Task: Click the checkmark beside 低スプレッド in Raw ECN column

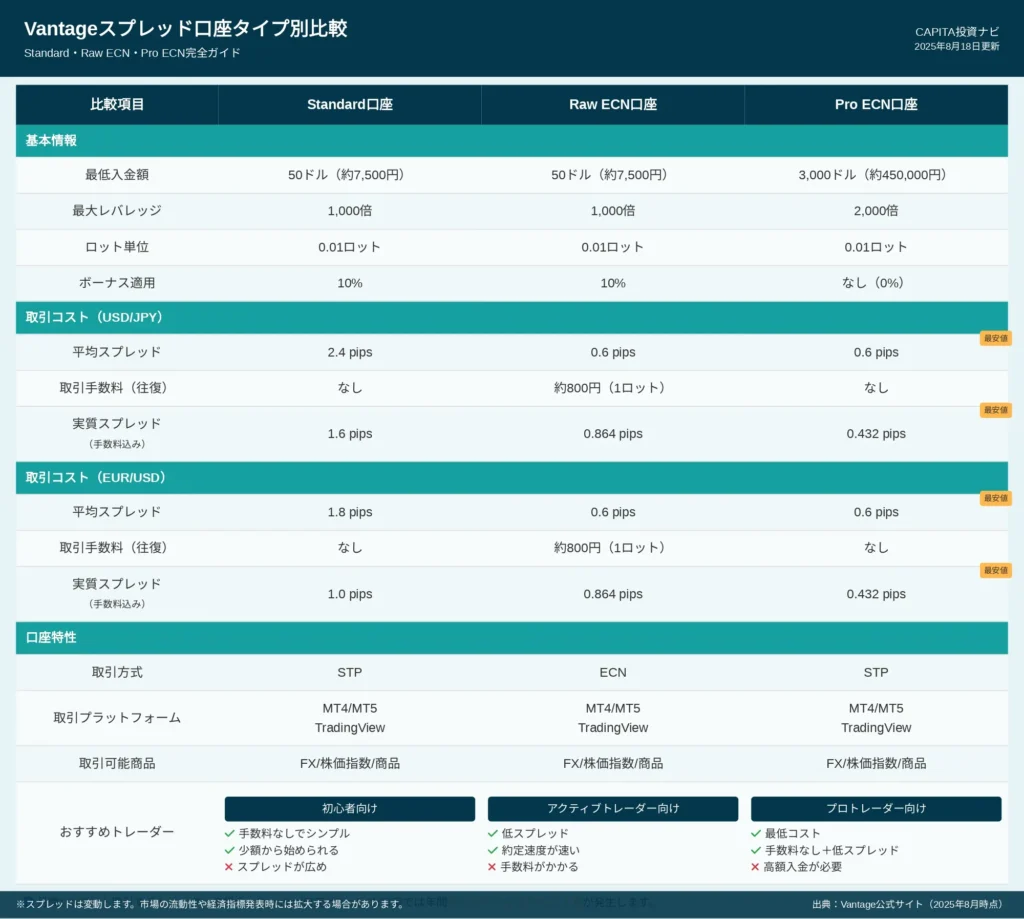Action: (x=492, y=833)
